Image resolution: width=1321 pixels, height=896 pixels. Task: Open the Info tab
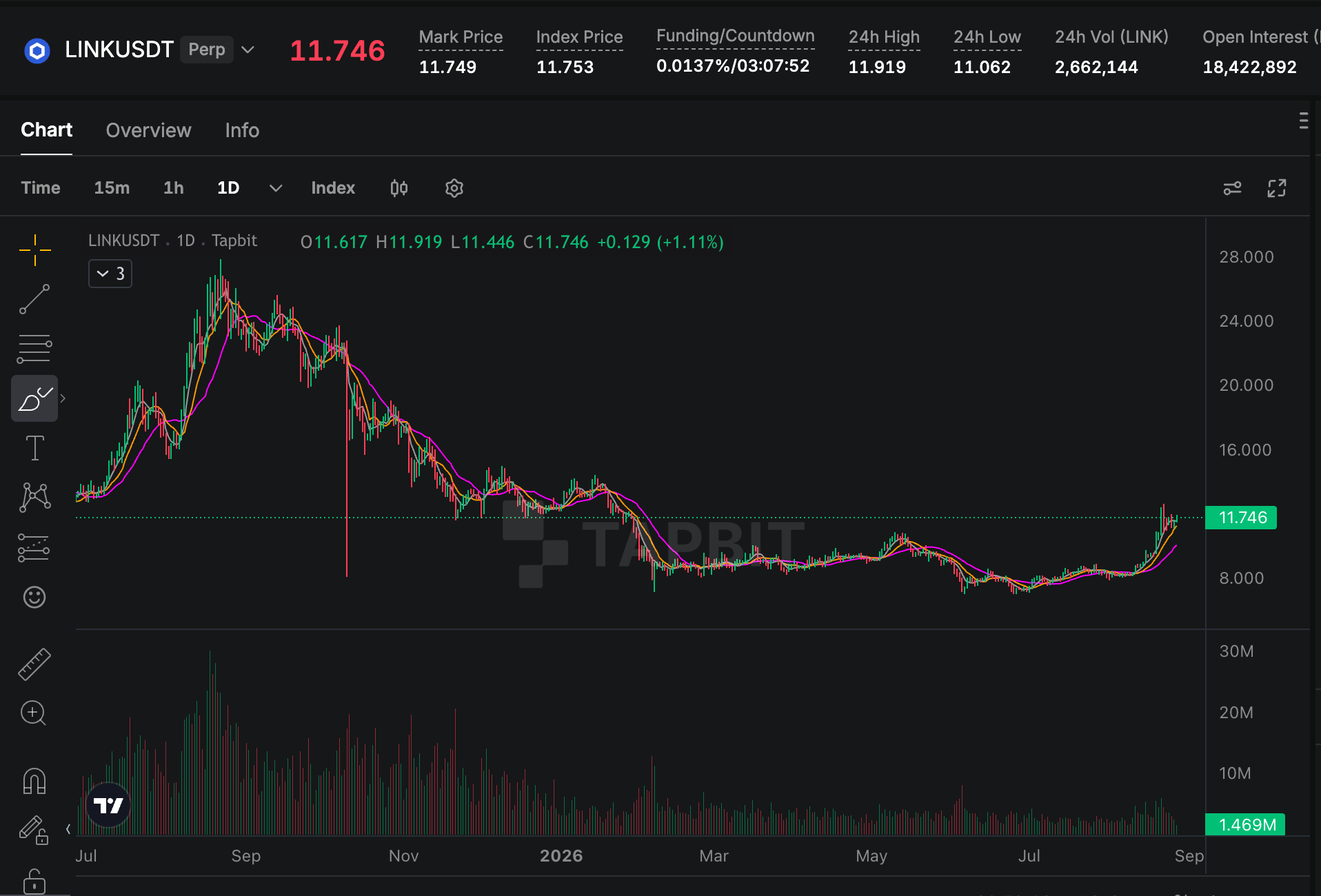coord(242,130)
